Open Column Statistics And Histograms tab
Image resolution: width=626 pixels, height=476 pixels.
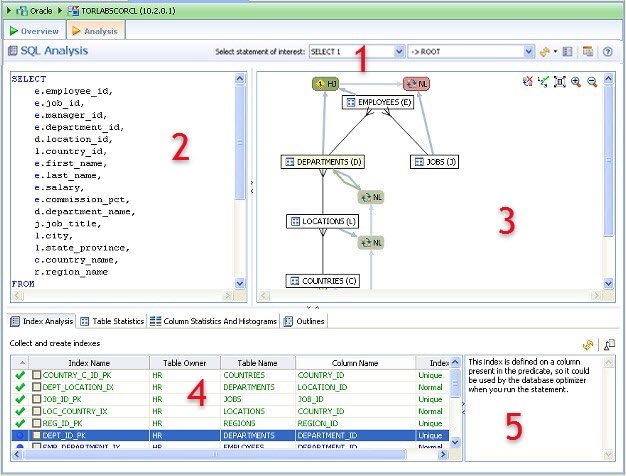point(213,321)
